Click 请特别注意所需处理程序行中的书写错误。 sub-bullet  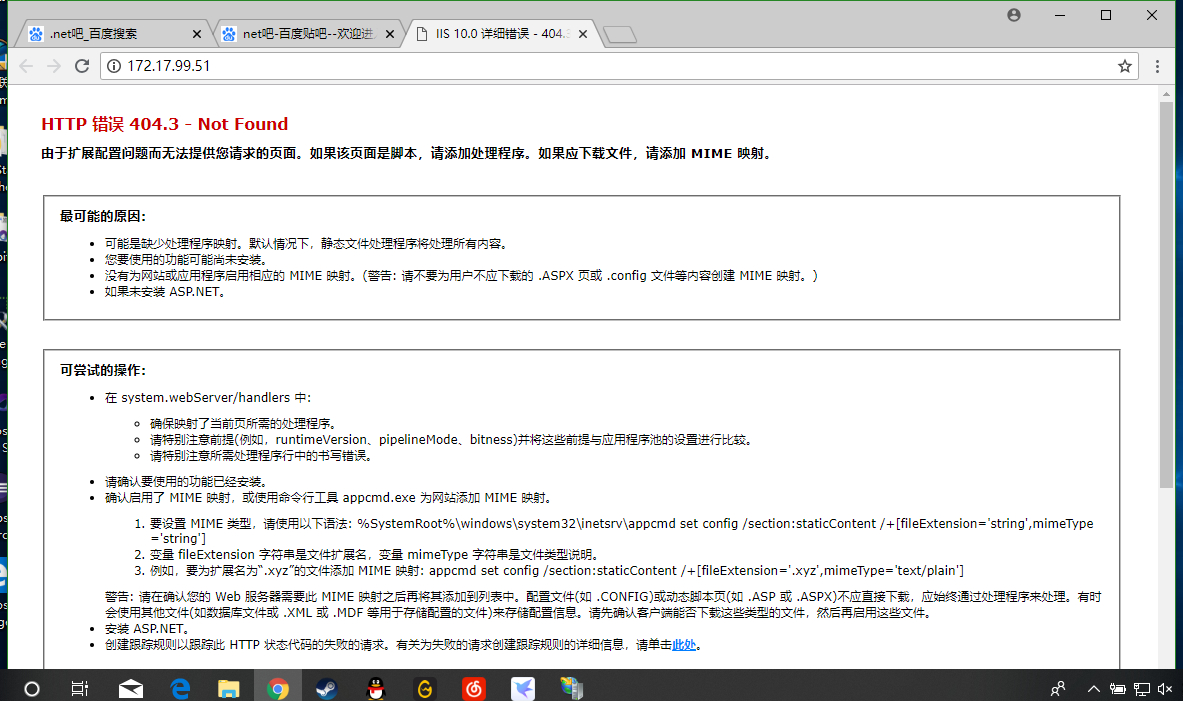[x=262, y=456]
